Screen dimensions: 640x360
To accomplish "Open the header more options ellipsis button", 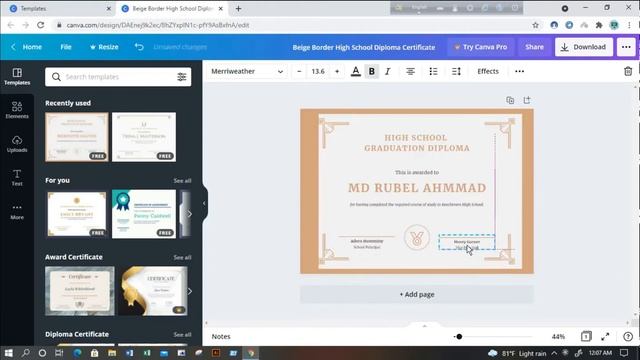I will pos(626,47).
